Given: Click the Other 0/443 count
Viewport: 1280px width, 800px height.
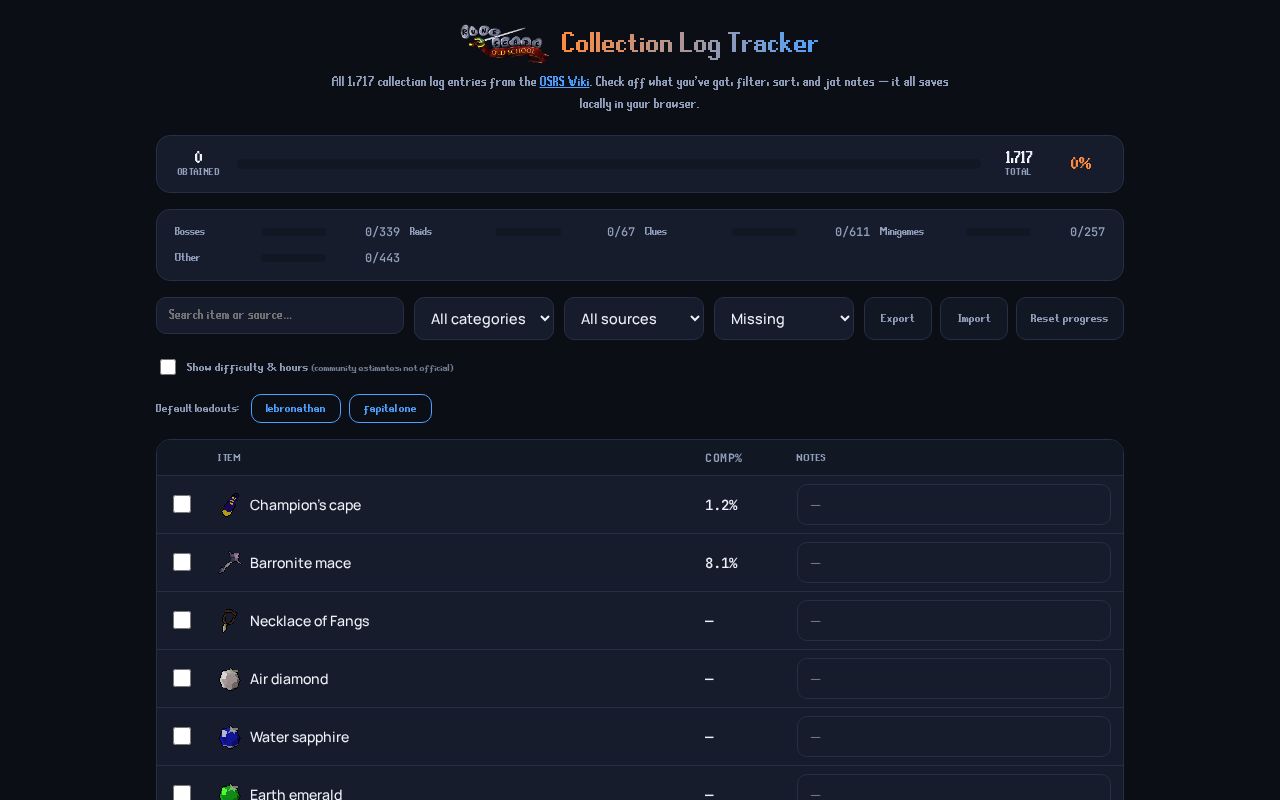Looking at the screenshot, I should tap(382, 258).
